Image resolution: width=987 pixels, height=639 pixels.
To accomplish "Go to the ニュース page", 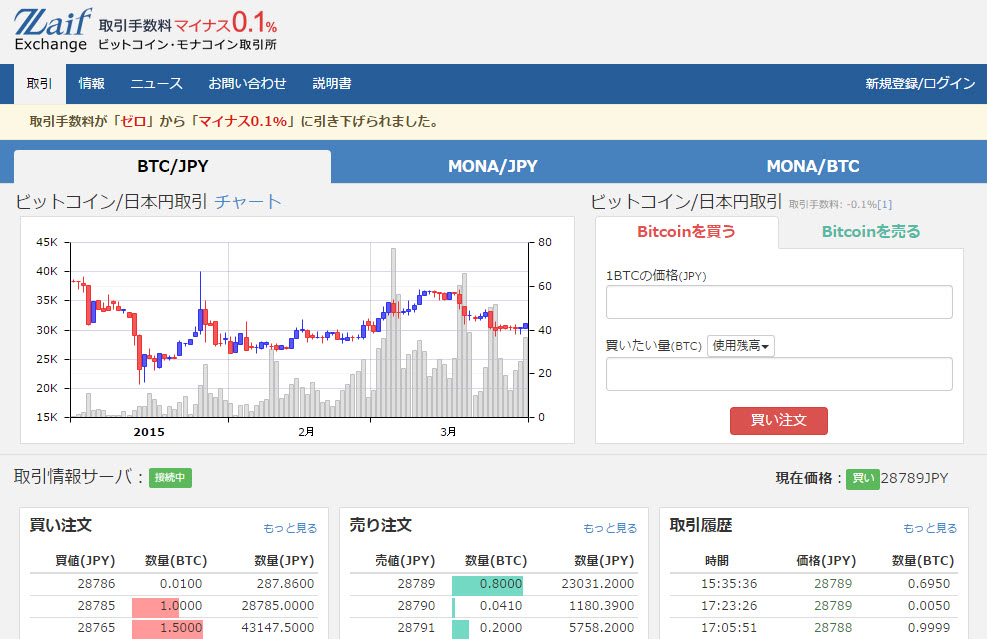I will [156, 84].
